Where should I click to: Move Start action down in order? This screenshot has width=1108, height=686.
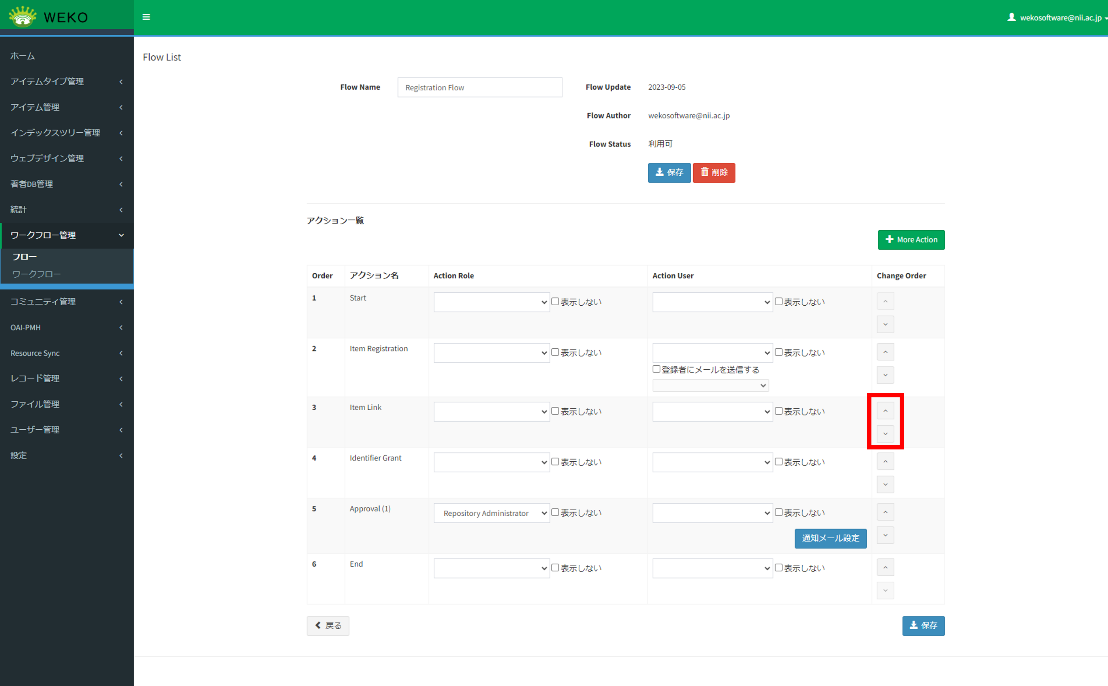coord(885,324)
